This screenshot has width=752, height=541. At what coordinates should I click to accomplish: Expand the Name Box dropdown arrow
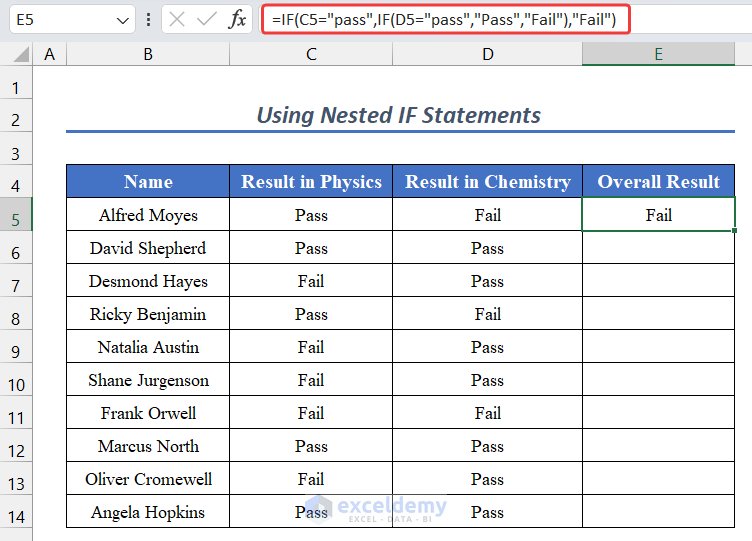123,20
